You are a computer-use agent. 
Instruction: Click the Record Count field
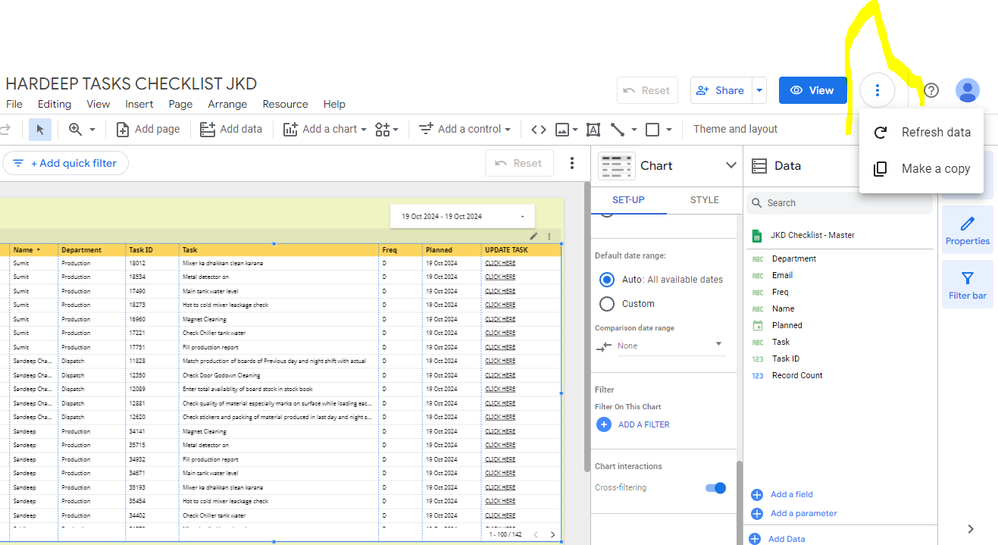[x=797, y=376]
